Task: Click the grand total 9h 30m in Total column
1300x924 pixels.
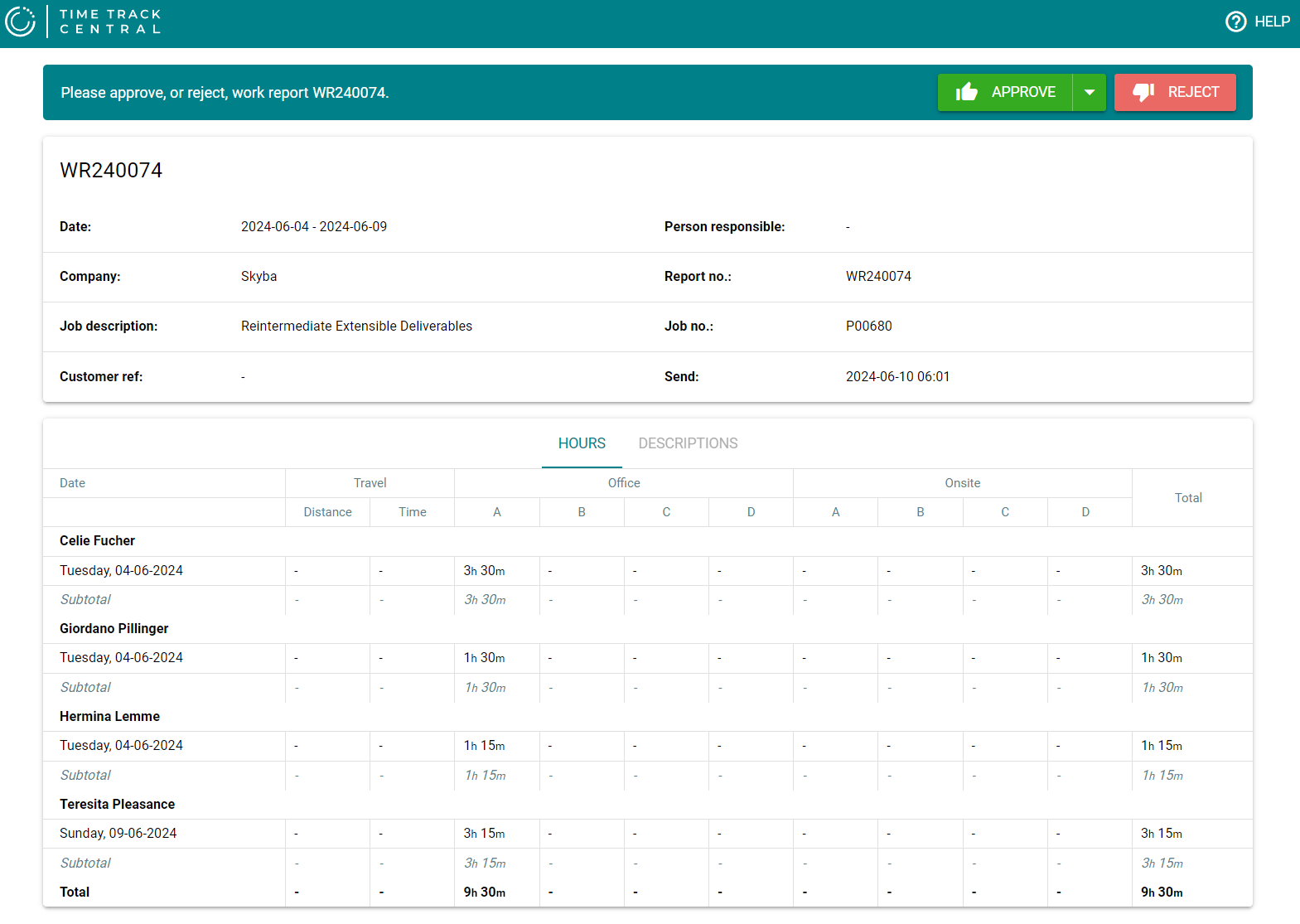Action: (1162, 893)
